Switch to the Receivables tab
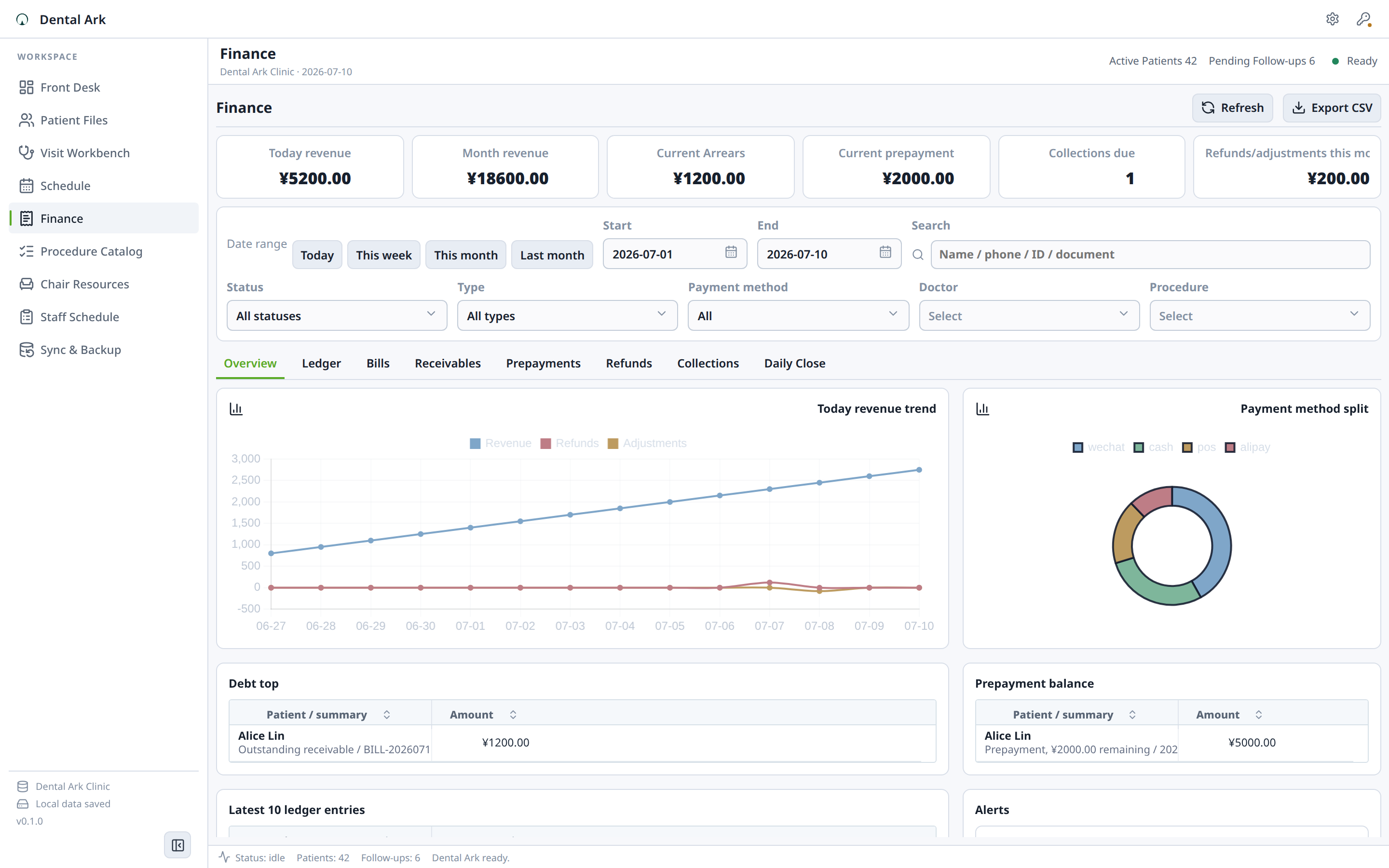Viewport: 1389px width, 868px height. pos(448,363)
